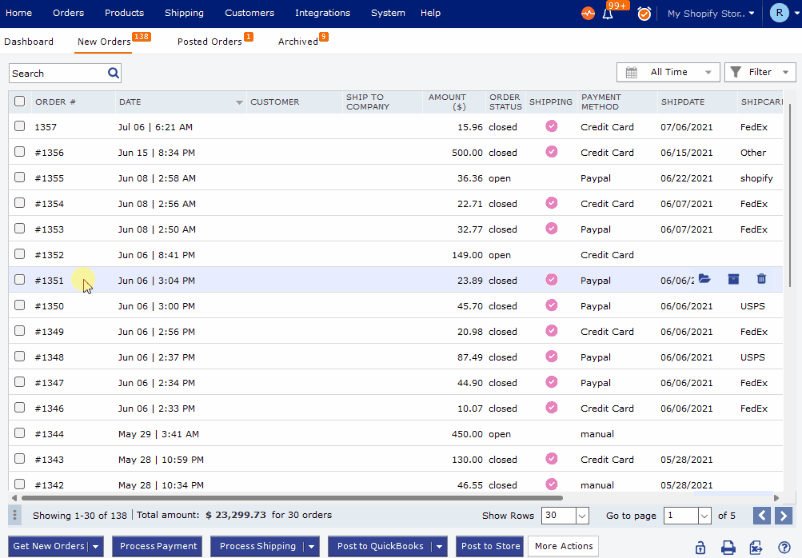Click the unlock padlock icon

700,547
